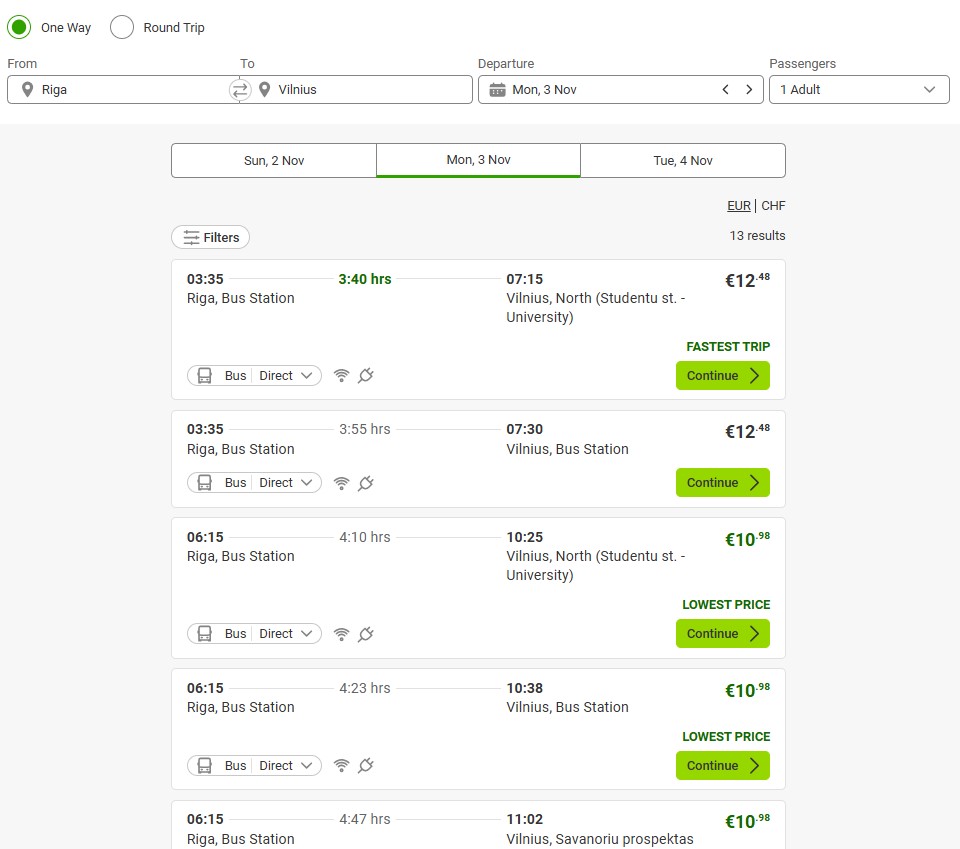Viewport: 960px width, 849px height.
Task: Switch to the Sun, 2 Nov tab
Action: coord(274,161)
